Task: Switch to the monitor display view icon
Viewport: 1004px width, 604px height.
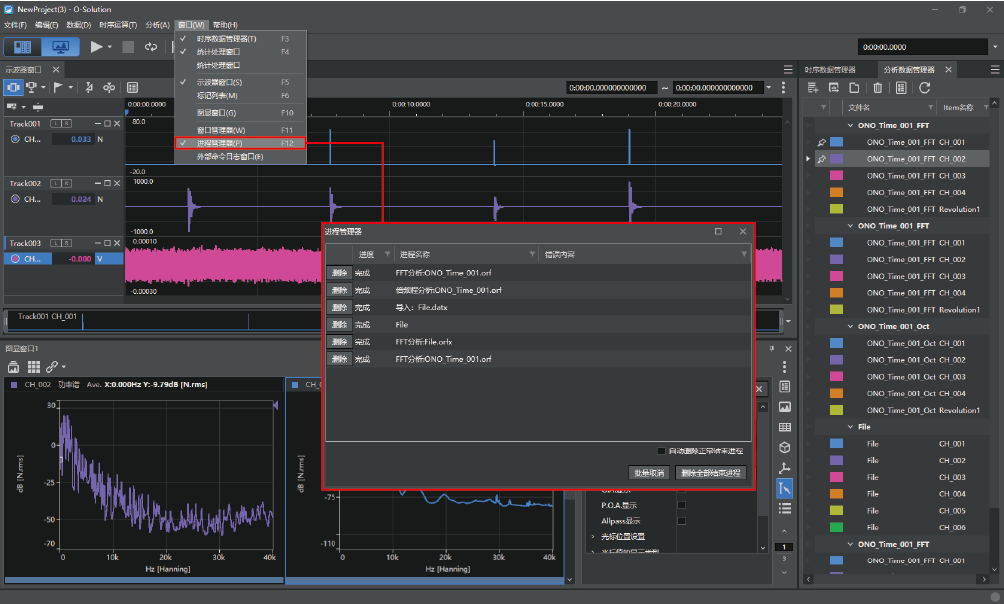Action: pyautogui.click(x=61, y=47)
